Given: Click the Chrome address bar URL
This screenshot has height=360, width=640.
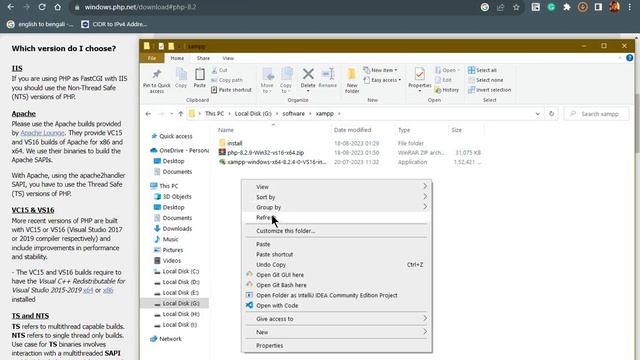Looking at the screenshot, I should [x=140, y=7].
